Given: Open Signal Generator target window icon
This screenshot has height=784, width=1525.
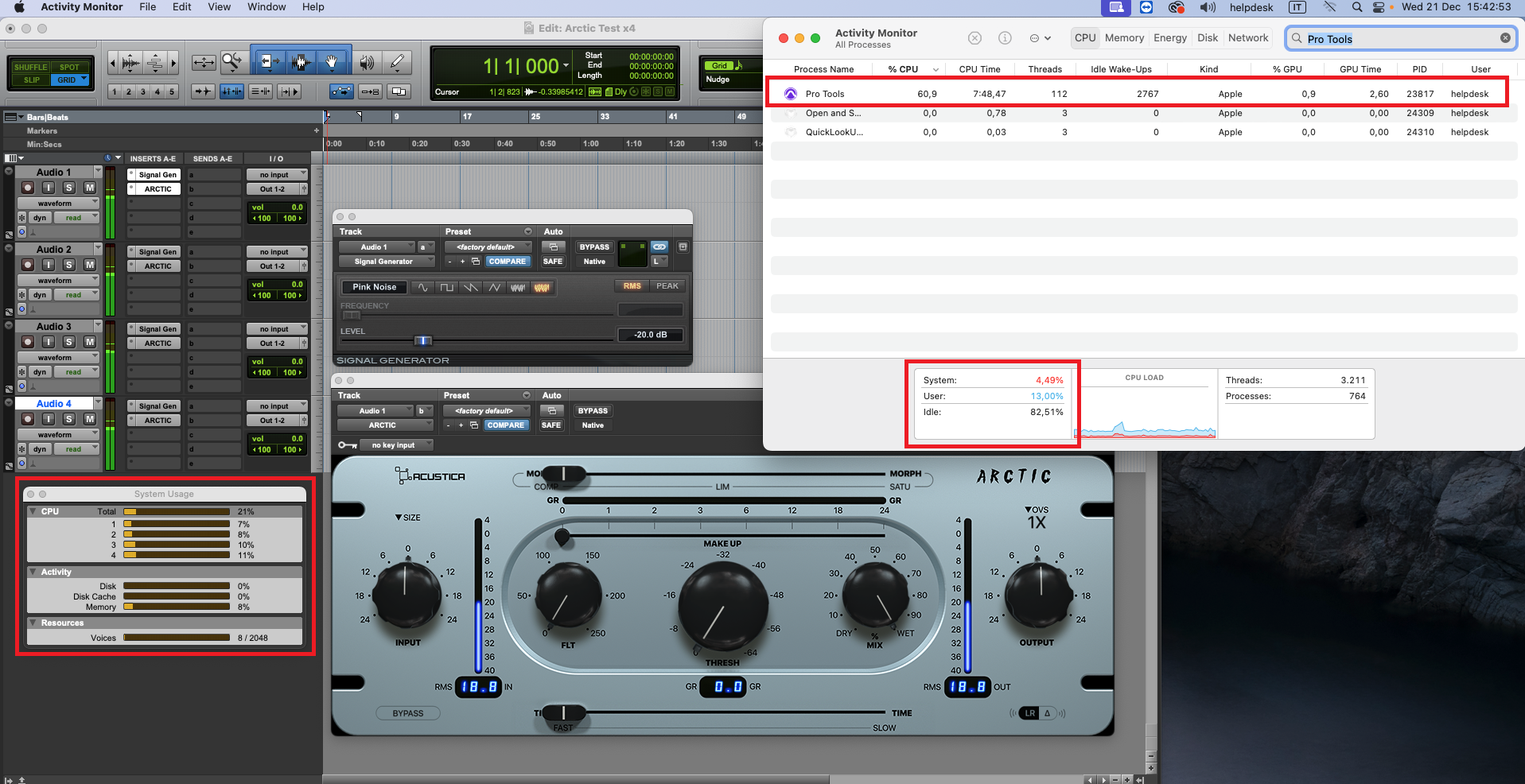Looking at the screenshot, I should [x=683, y=247].
